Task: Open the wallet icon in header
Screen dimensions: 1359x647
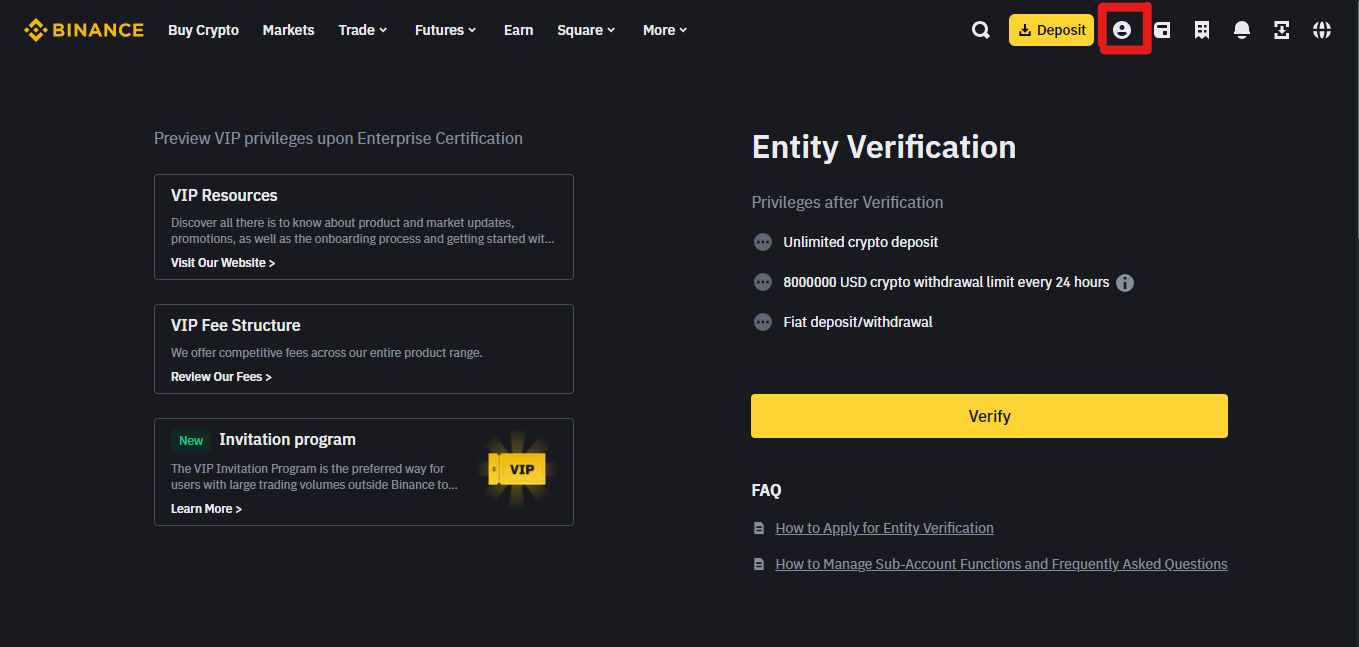Action: coord(1162,30)
